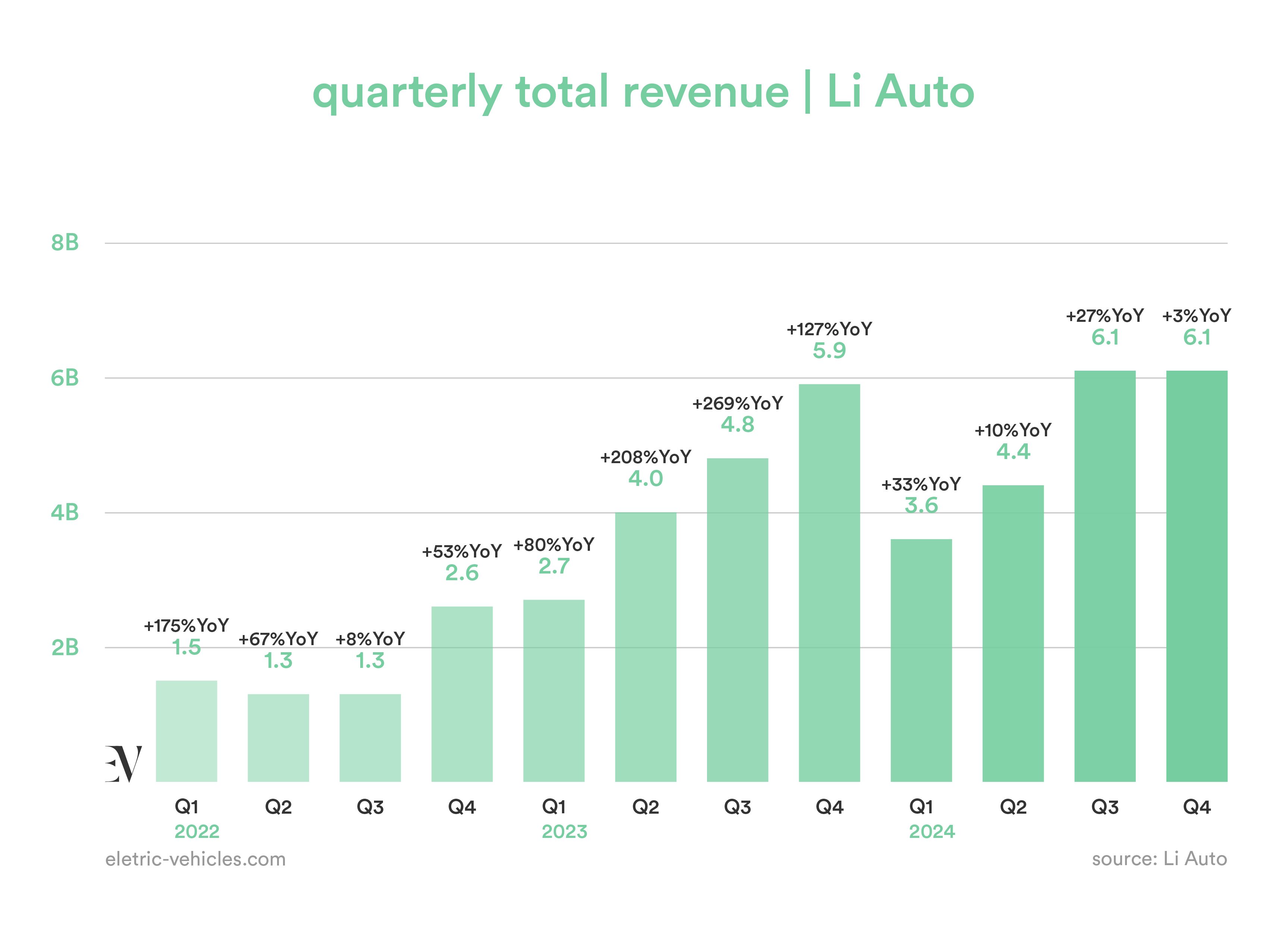This screenshot has width=1288, height=933.
Task: Select the "2023" year label
Action: click(565, 831)
